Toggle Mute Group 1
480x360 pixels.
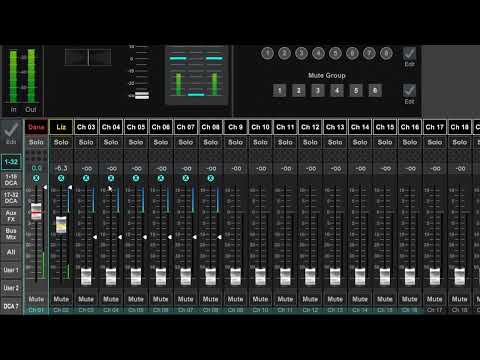point(279,90)
